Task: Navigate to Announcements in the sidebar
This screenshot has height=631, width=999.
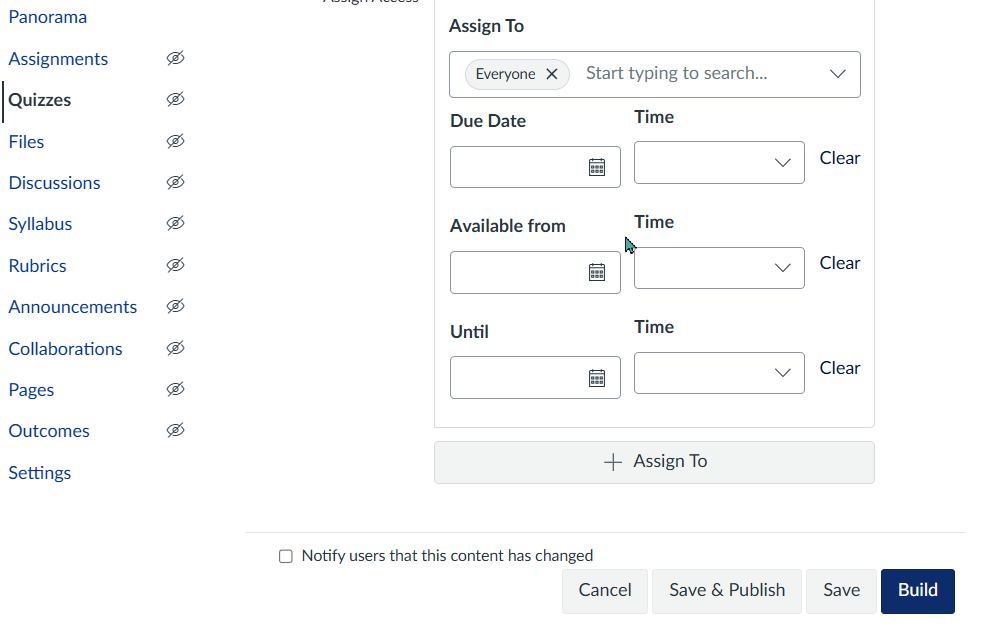Action: point(72,307)
